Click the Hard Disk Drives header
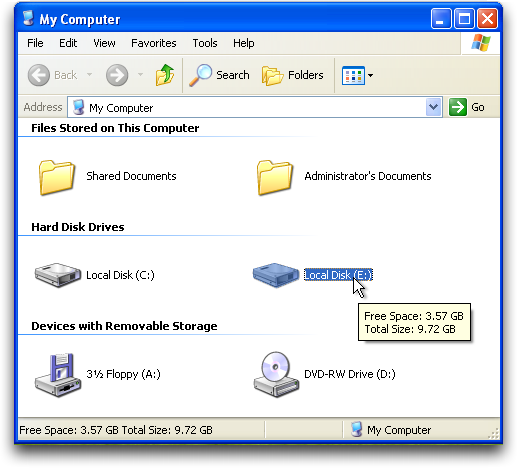Image resolution: width=517 pixels, height=468 pixels. (x=78, y=227)
